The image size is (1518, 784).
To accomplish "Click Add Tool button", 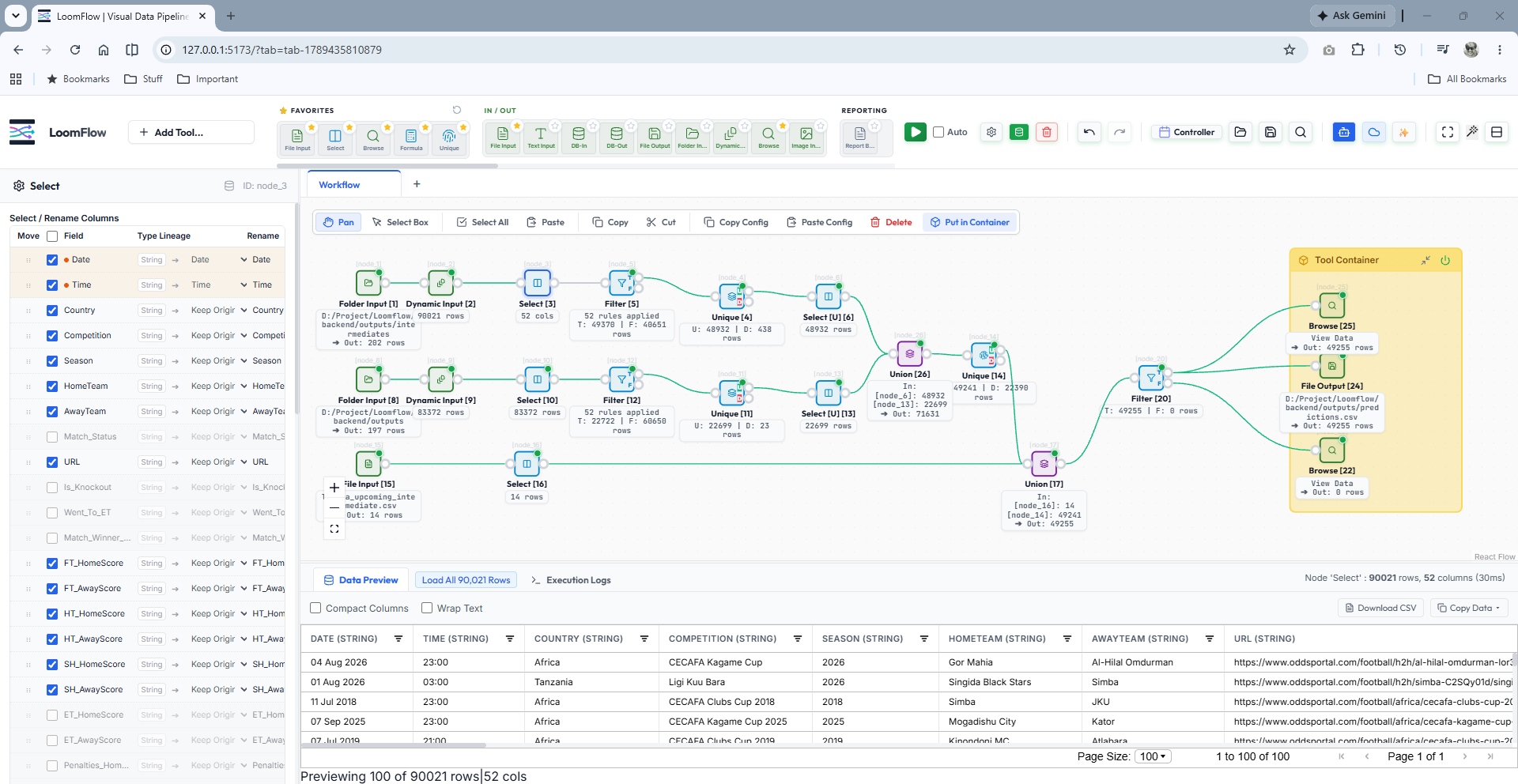I will click(191, 132).
